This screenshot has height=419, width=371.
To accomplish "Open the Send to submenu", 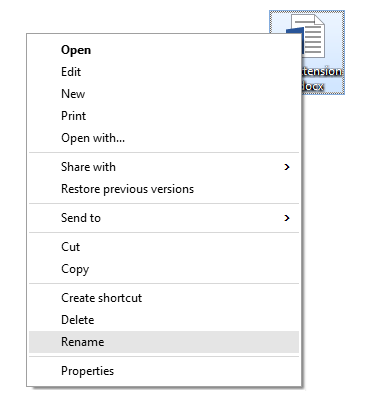I will point(164,218).
